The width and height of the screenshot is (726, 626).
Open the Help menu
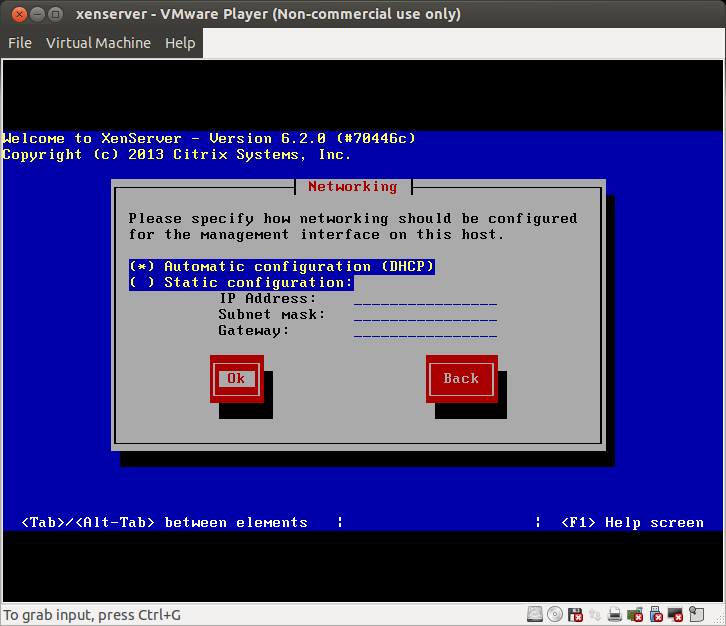[x=180, y=43]
